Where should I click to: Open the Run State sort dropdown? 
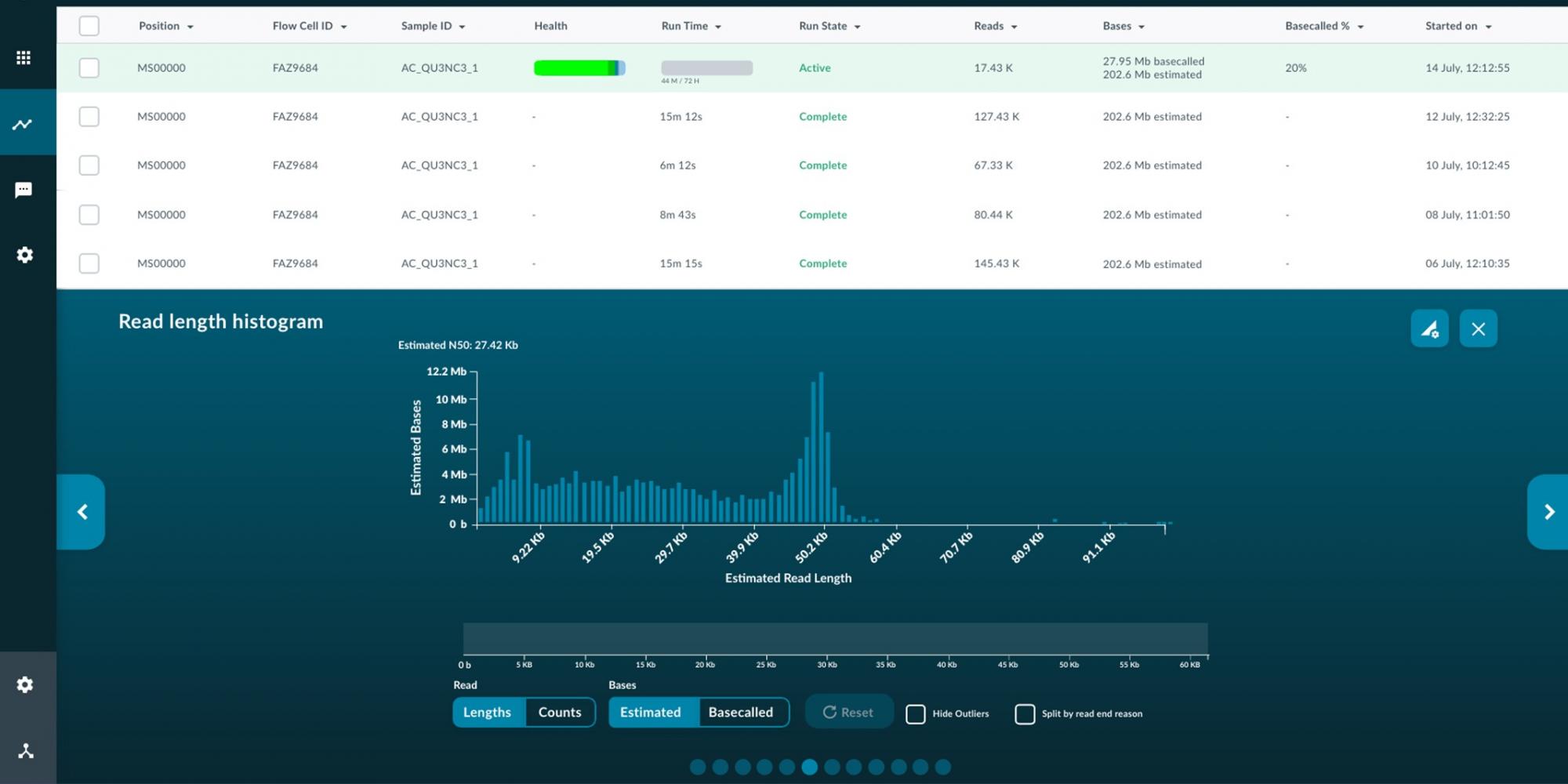tap(858, 26)
